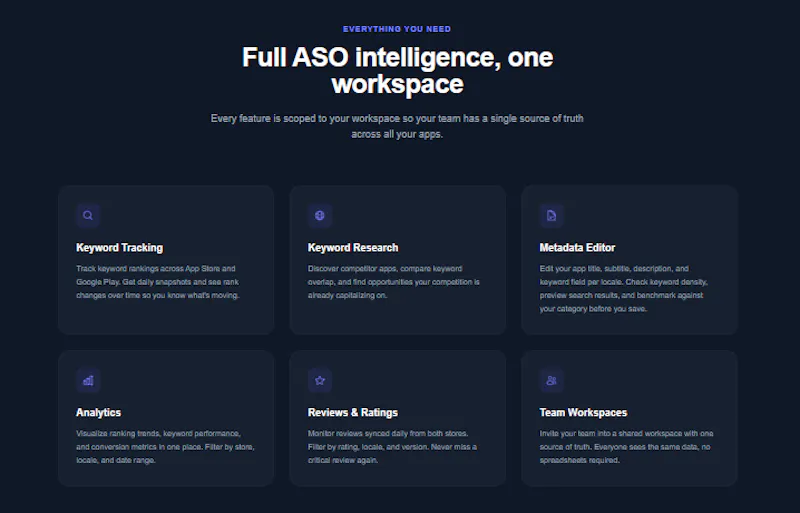The image size is (800, 513).
Task: Click the 'Edit your app title' description
Action: 623,288
